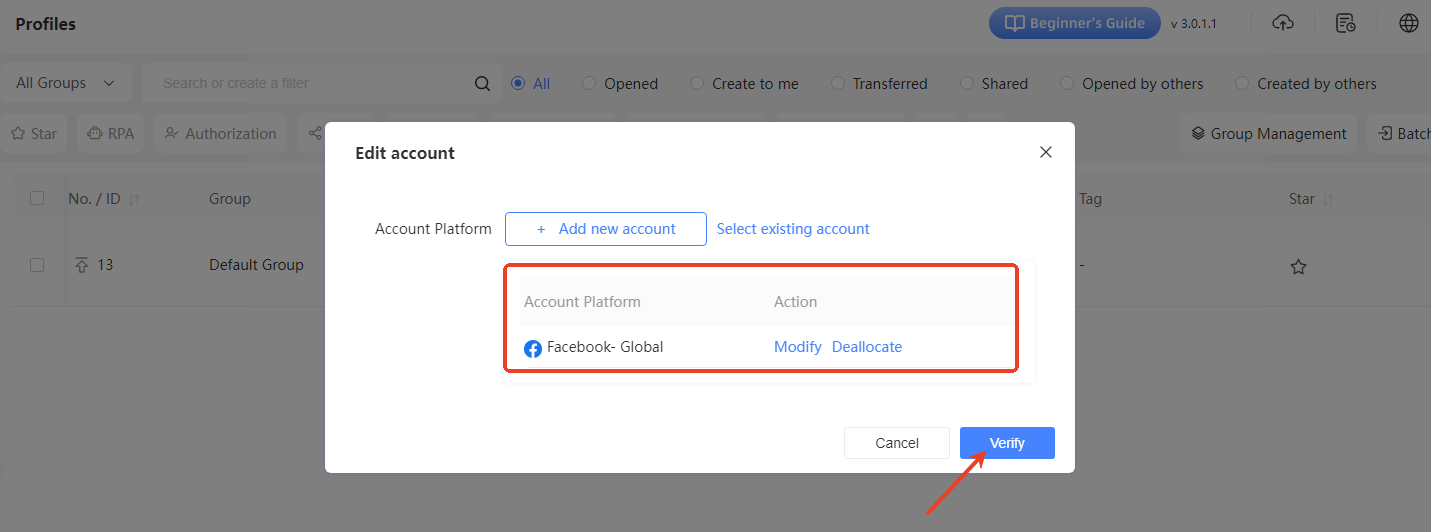Image resolution: width=1431 pixels, height=532 pixels.
Task: Click the Facebook platform icon
Action: pos(533,349)
